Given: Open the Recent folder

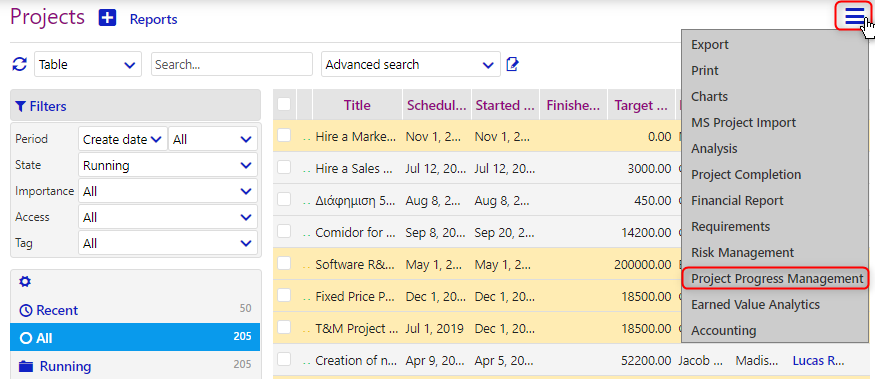Looking at the screenshot, I should tap(135, 310).
